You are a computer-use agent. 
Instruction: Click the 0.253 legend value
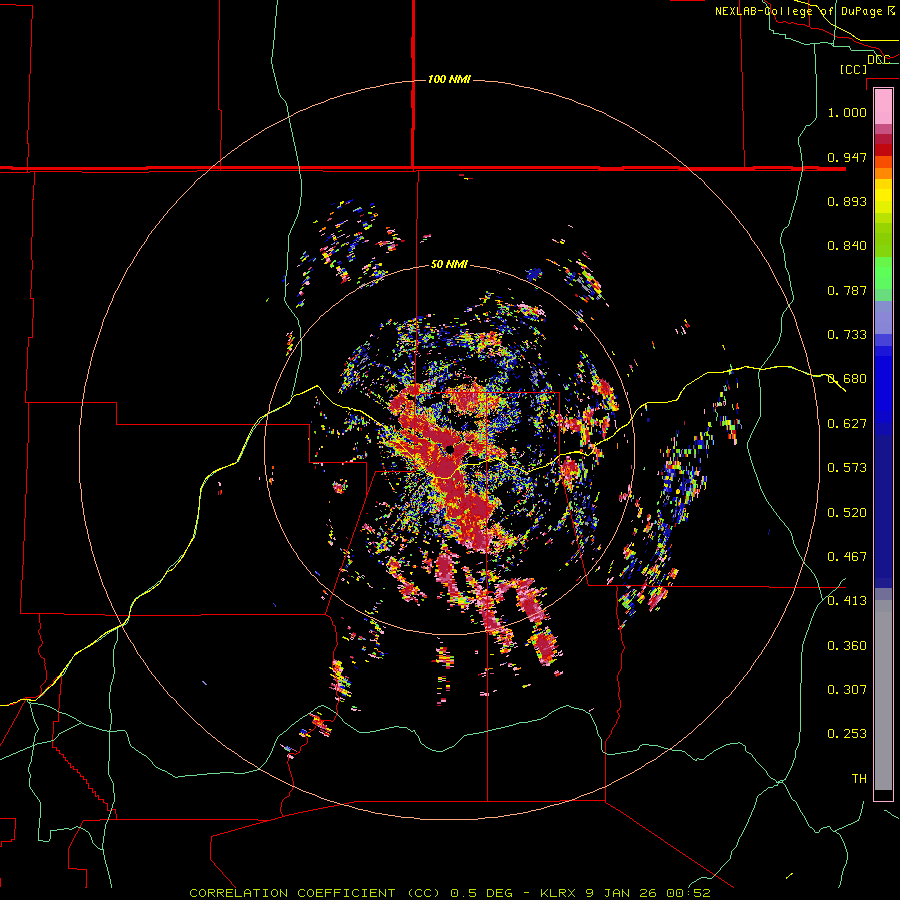click(x=847, y=734)
